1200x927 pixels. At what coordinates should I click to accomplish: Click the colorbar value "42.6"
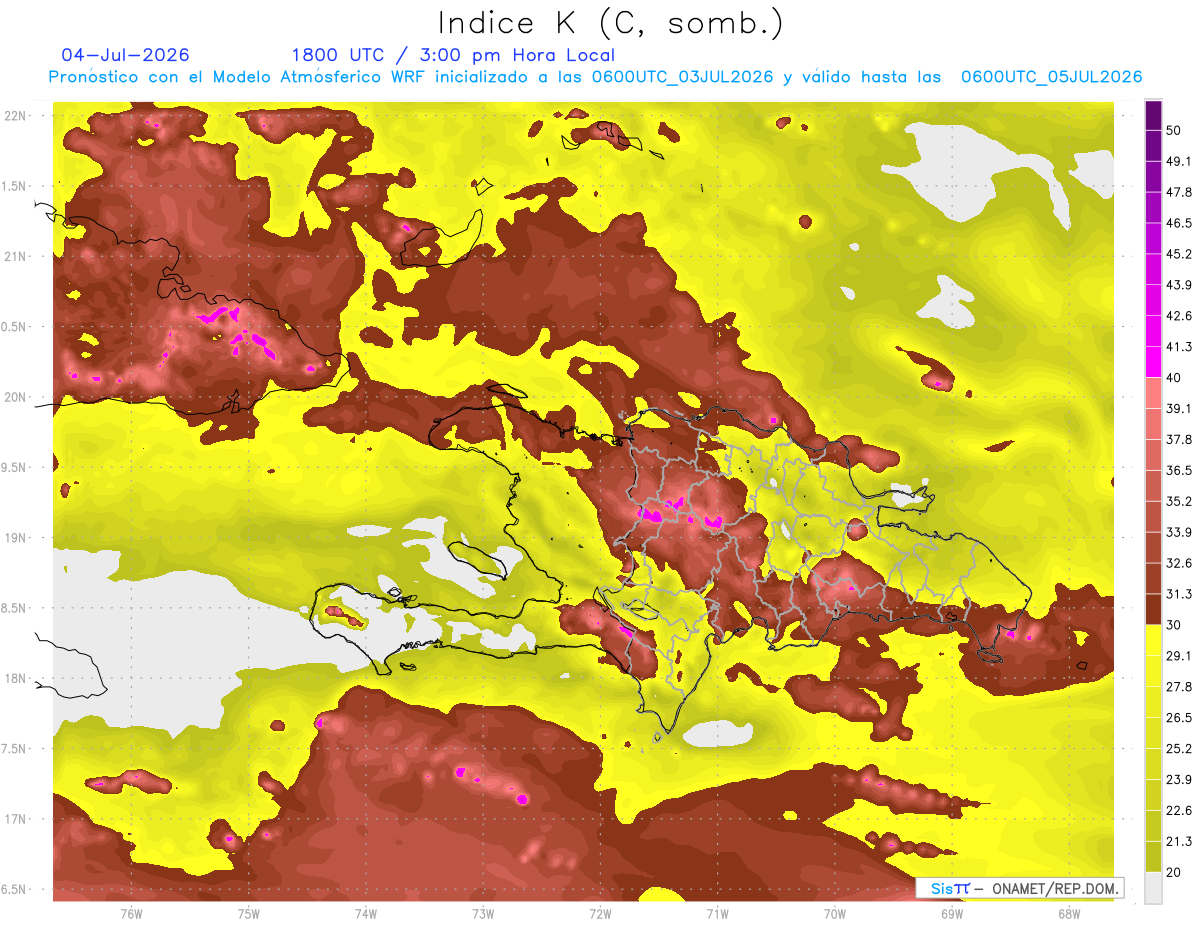[1177, 316]
